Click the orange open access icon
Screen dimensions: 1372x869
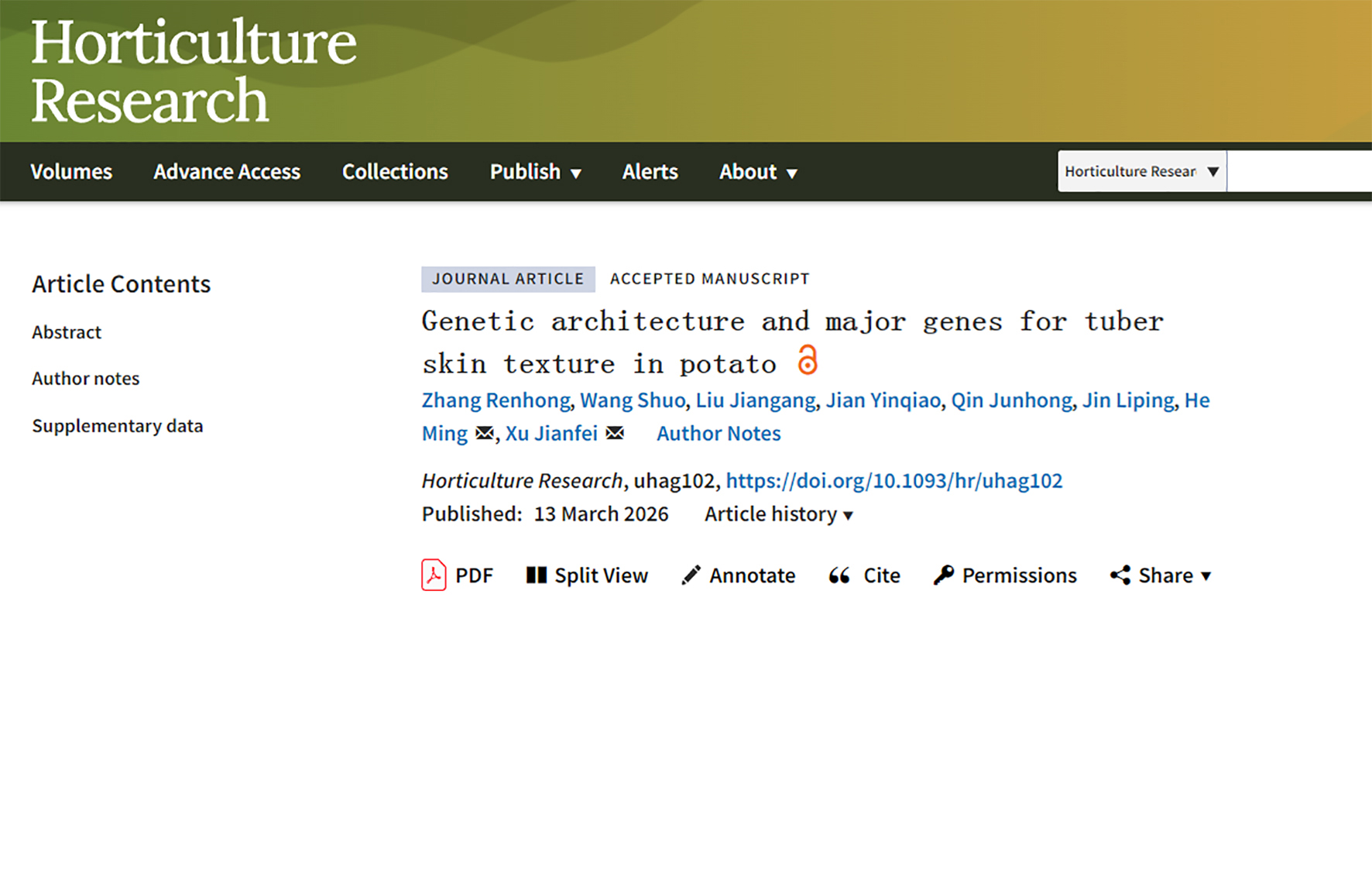click(808, 361)
